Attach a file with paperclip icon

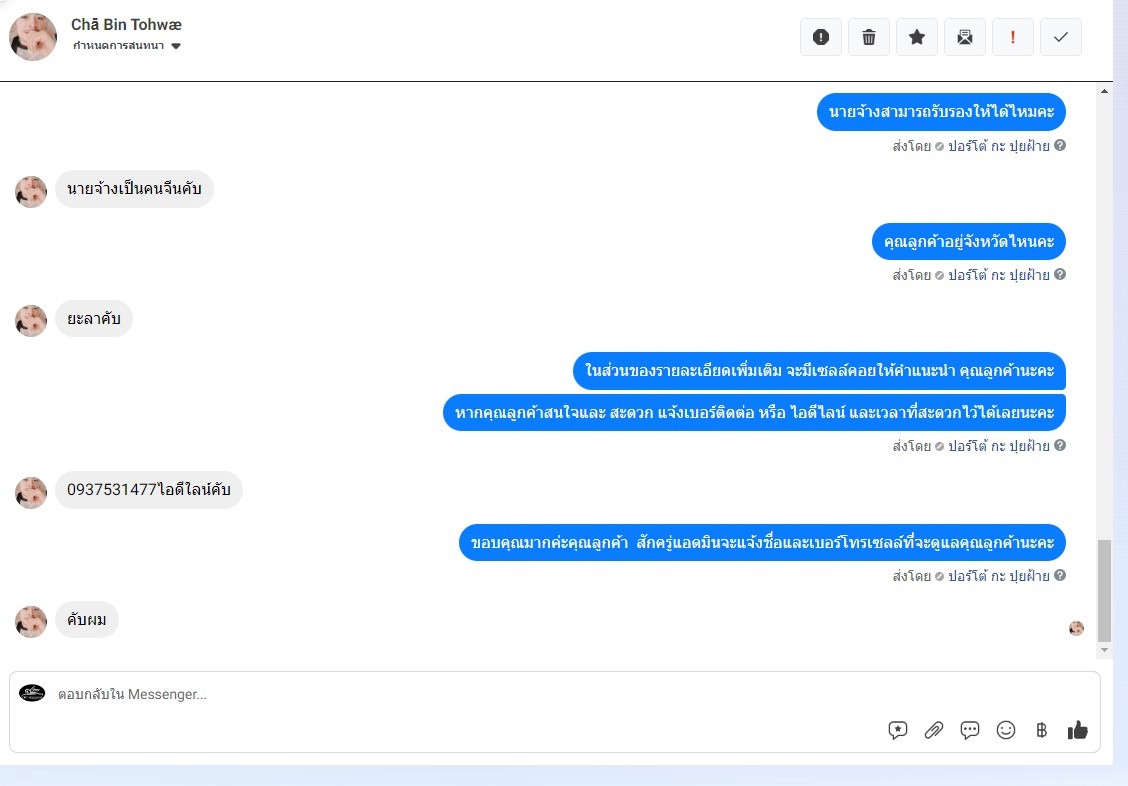point(934,731)
